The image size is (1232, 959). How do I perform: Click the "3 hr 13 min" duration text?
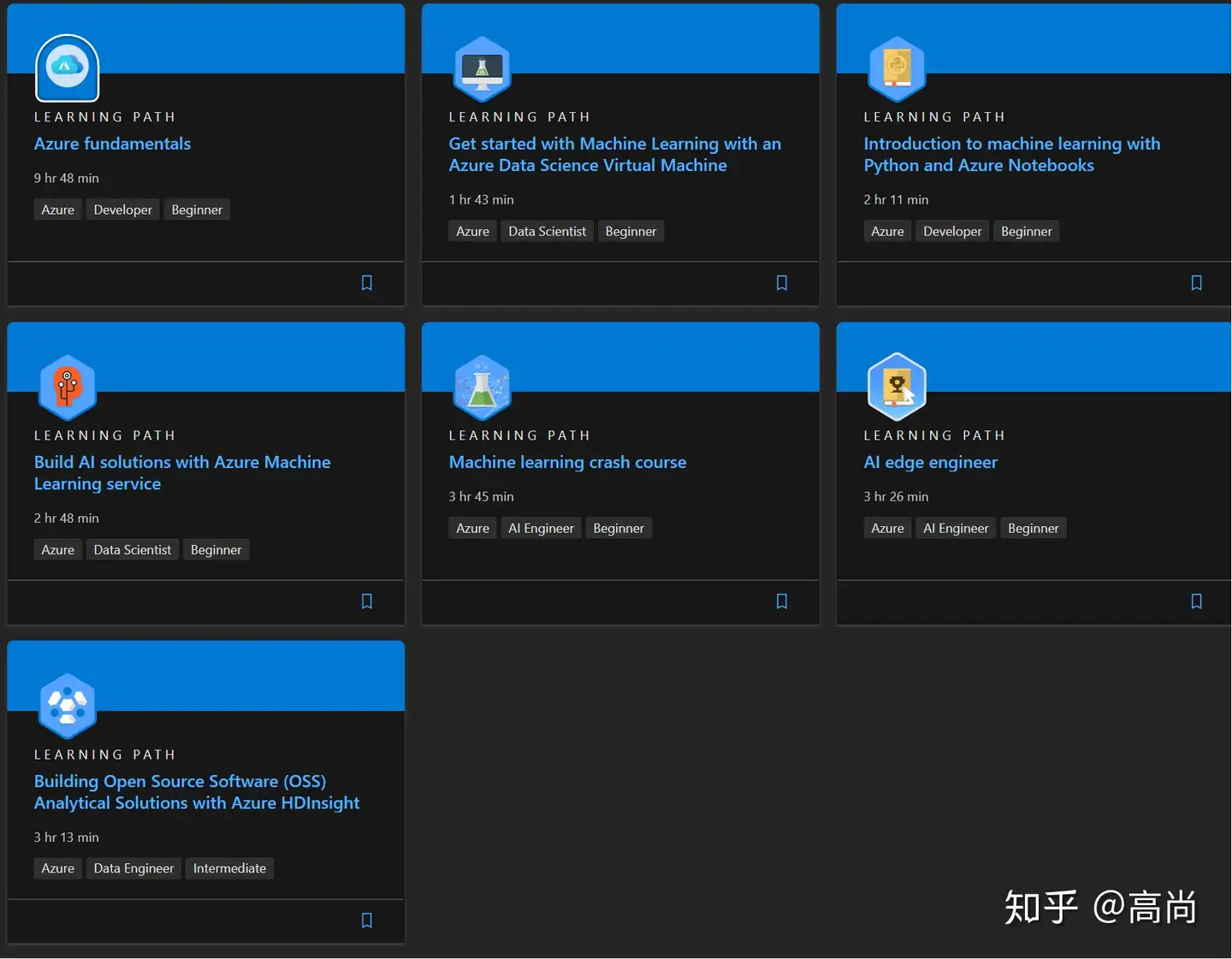tap(67, 837)
